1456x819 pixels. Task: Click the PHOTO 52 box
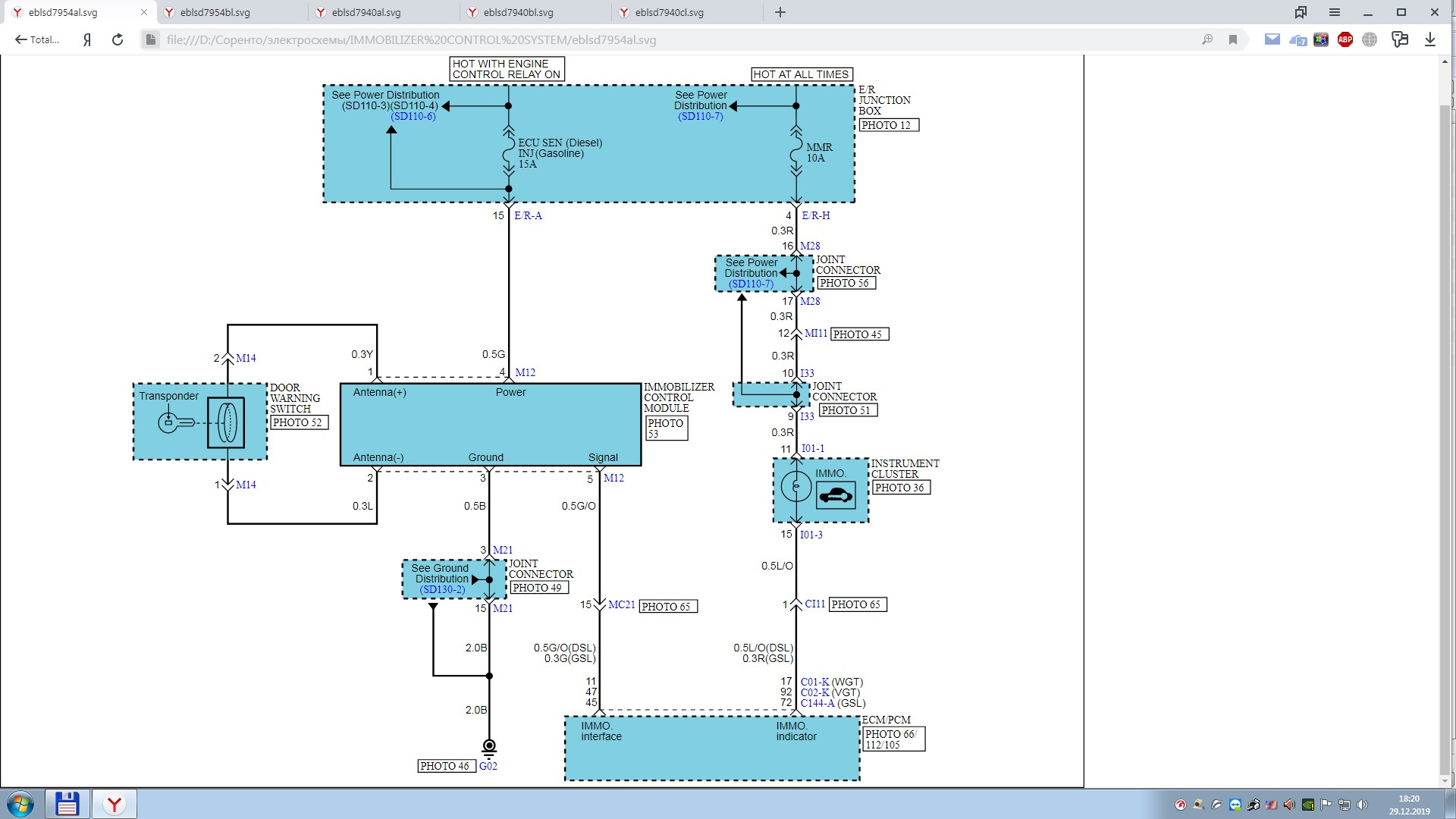[x=299, y=422]
